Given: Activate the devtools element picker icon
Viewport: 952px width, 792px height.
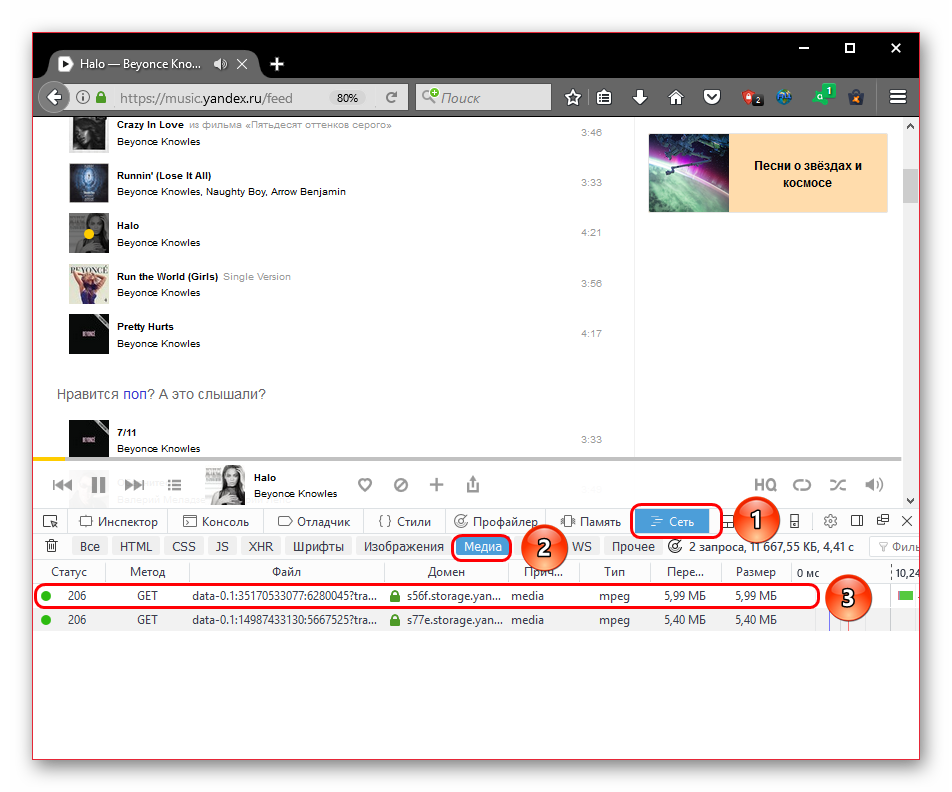Looking at the screenshot, I should coord(50,522).
